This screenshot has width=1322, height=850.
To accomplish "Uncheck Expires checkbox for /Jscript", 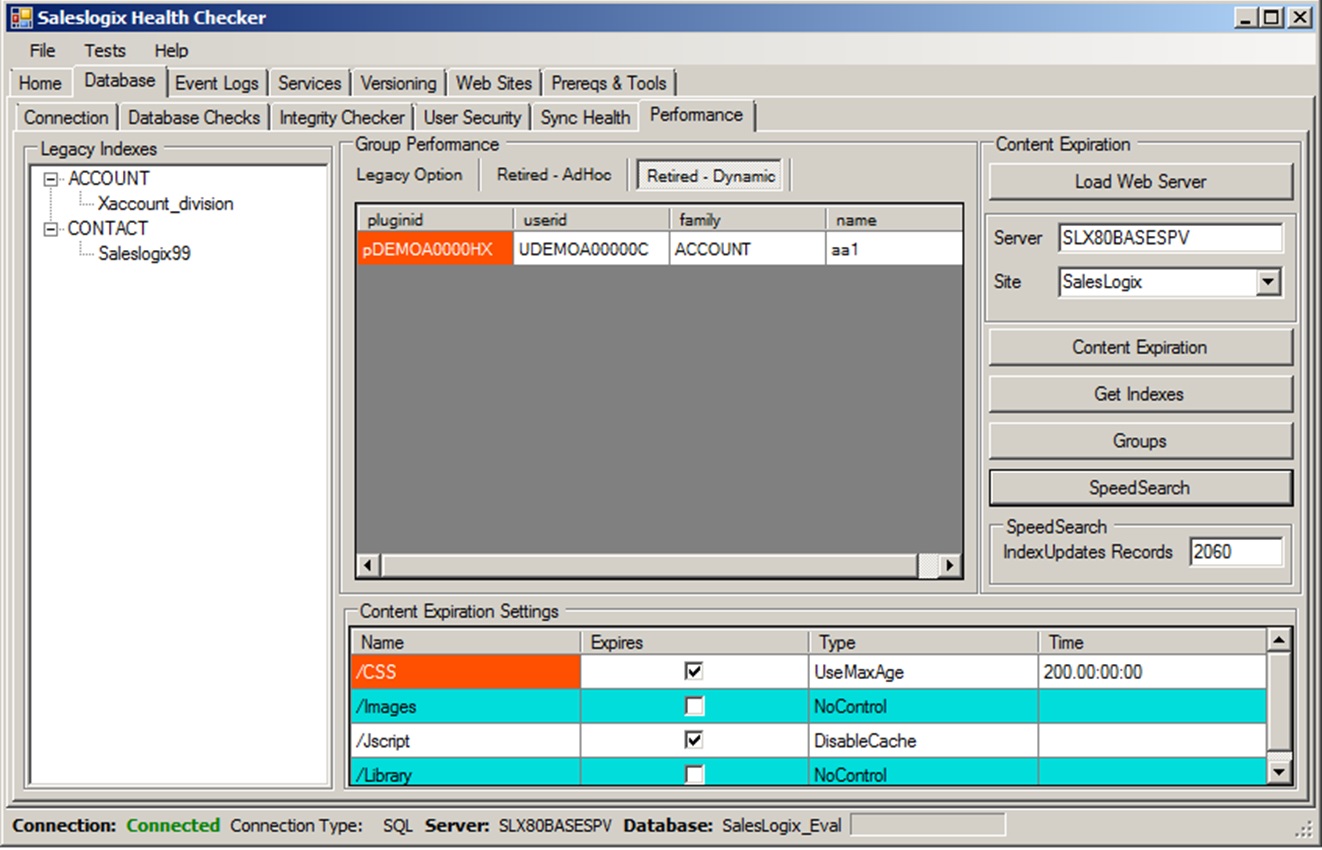I will (x=694, y=740).
